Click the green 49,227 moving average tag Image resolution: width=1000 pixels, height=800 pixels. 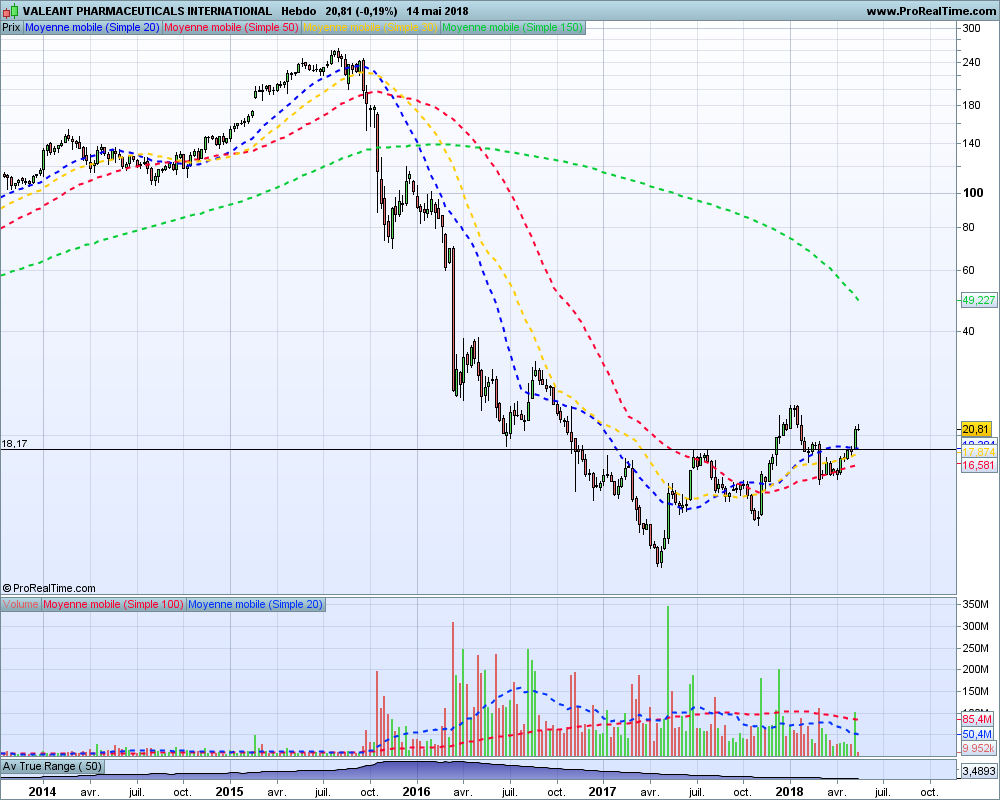pyautogui.click(x=978, y=300)
